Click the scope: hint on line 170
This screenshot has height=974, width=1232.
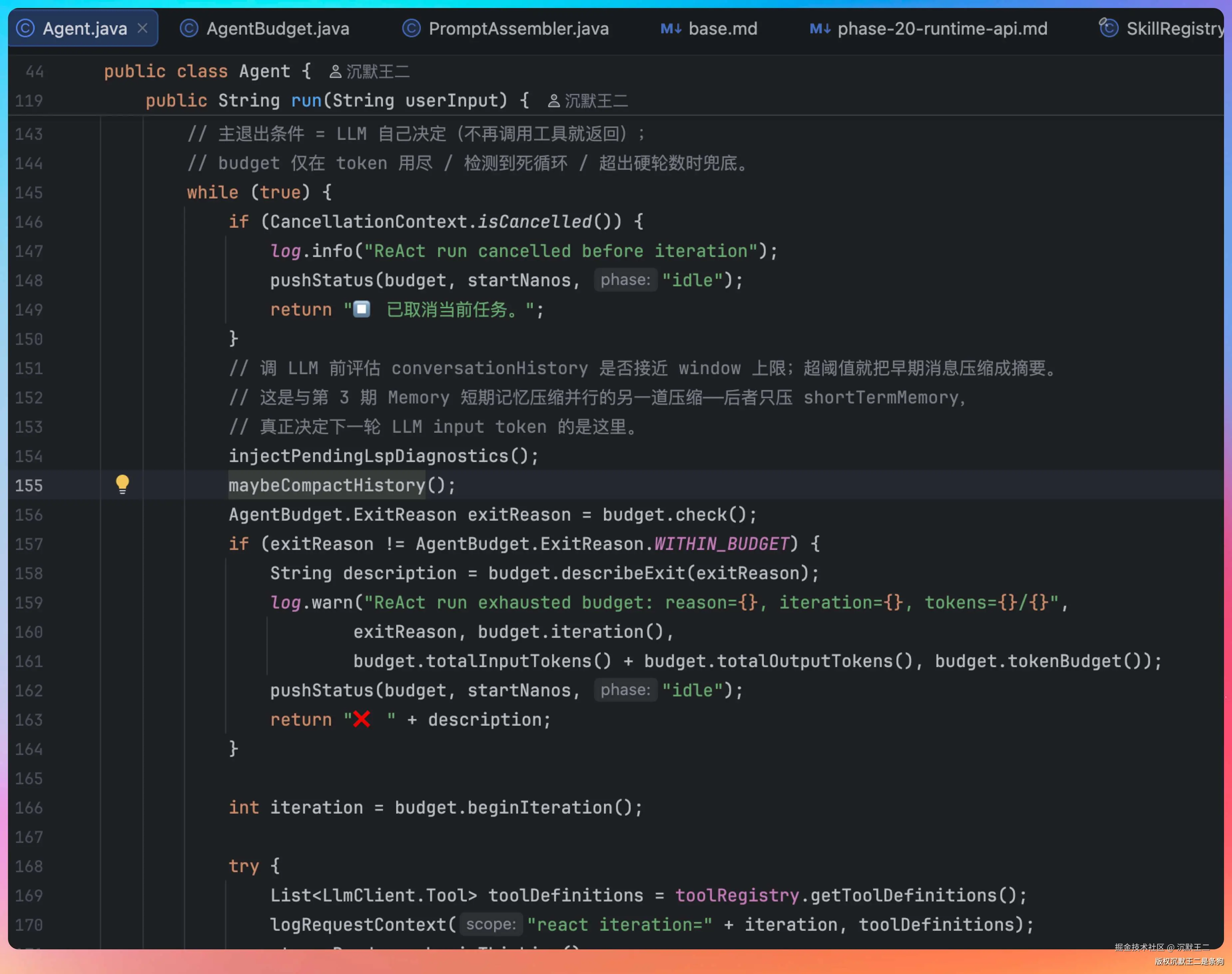(x=490, y=924)
